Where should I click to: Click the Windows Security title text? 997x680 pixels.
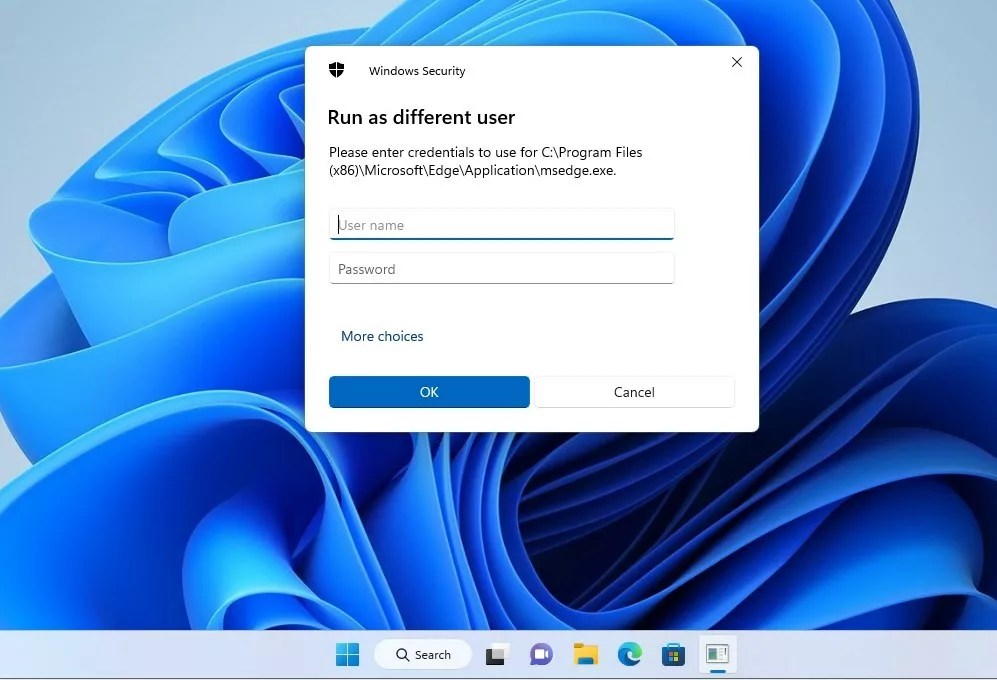click(x=417, y=70)
